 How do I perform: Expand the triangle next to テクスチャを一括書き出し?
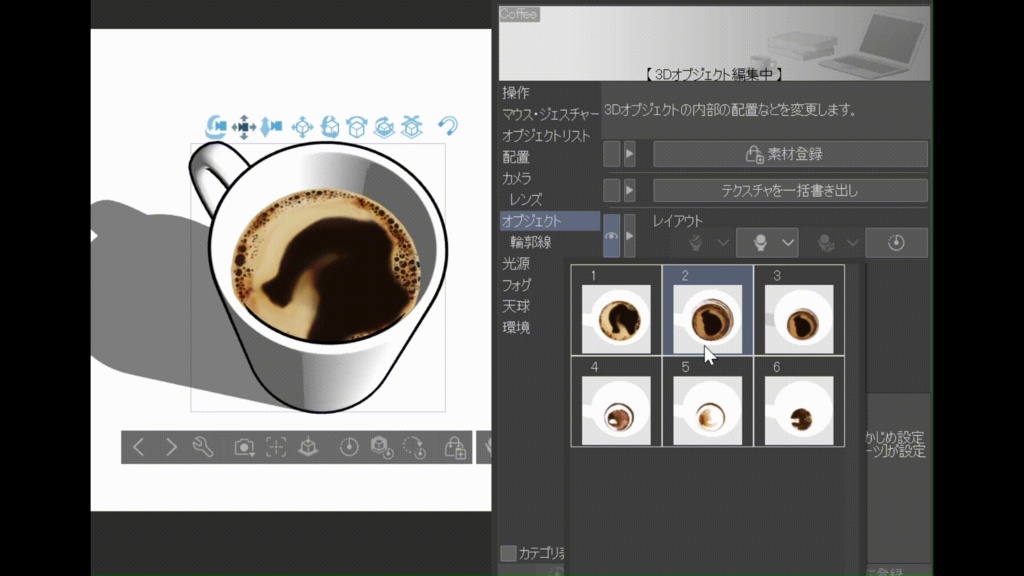[x=630, y=190]
